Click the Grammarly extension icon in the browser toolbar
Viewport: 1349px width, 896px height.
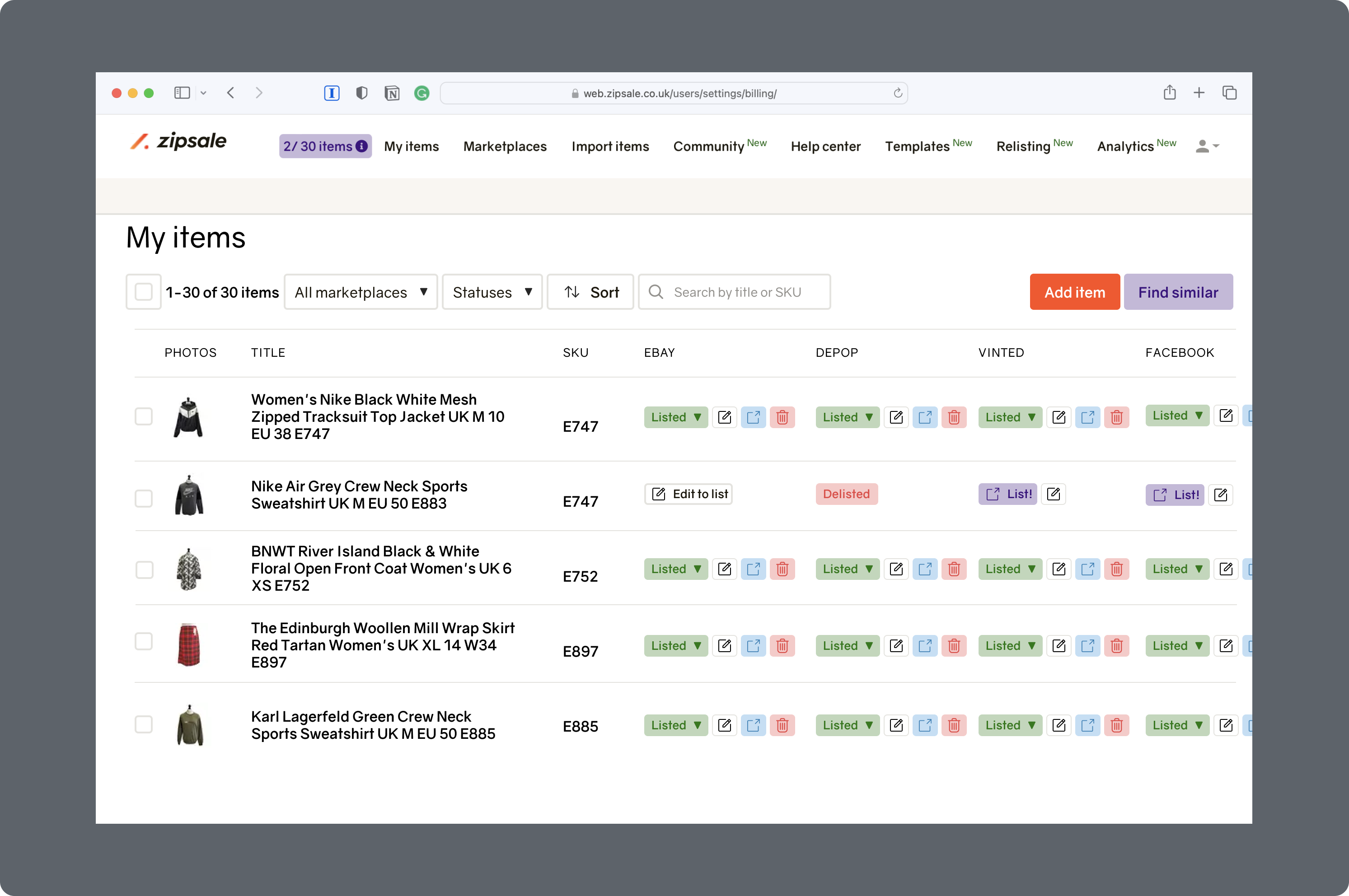coord(422,93)
